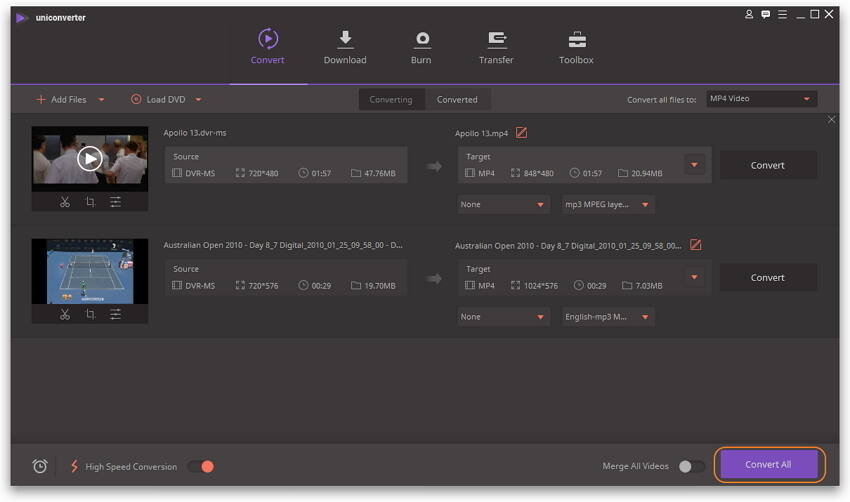Expand the Add Files dropdown arrow
Viewport: 850px width, 502px height.
(x=101, y=100)
